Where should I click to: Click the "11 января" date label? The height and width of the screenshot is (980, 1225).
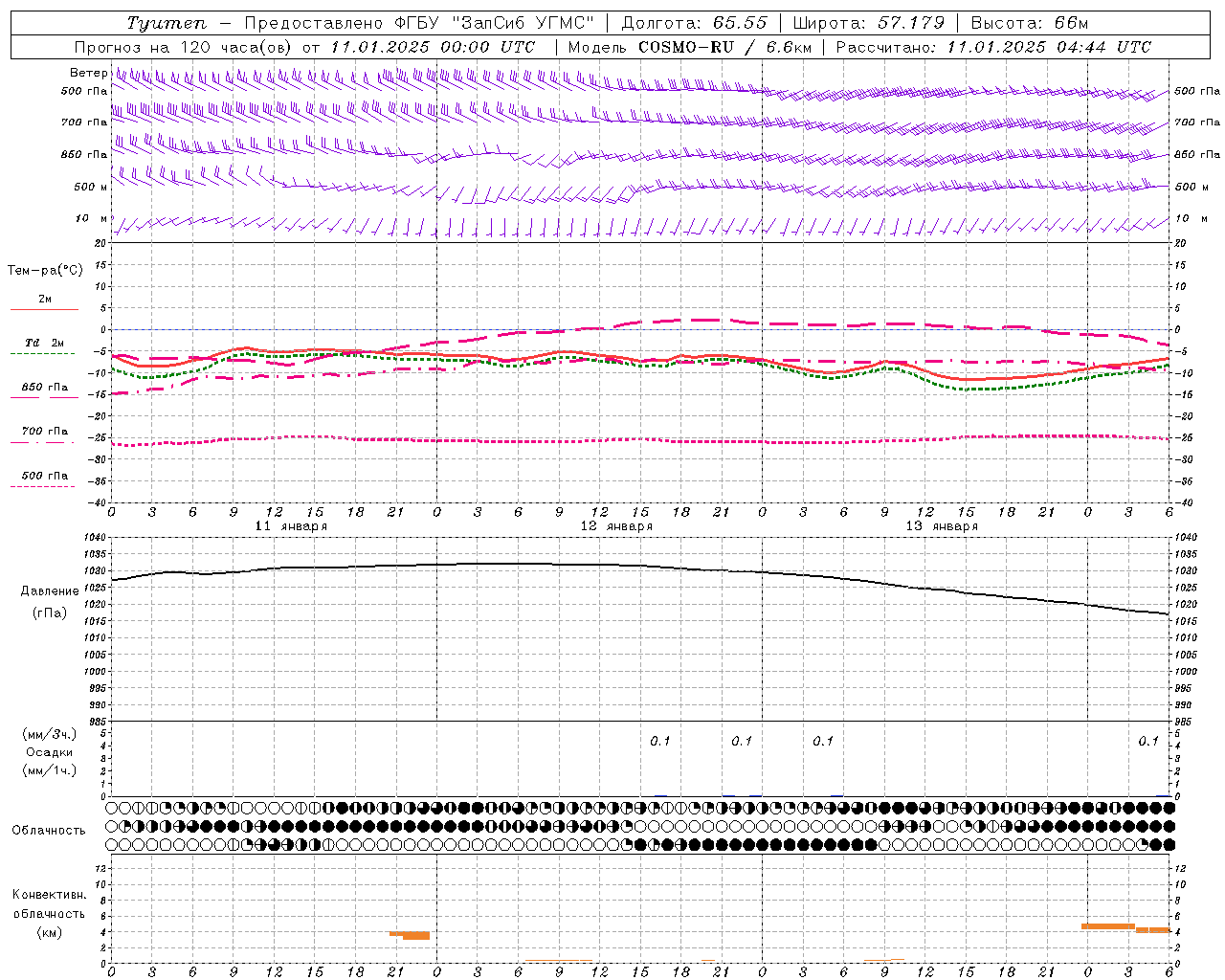(291, 526)
